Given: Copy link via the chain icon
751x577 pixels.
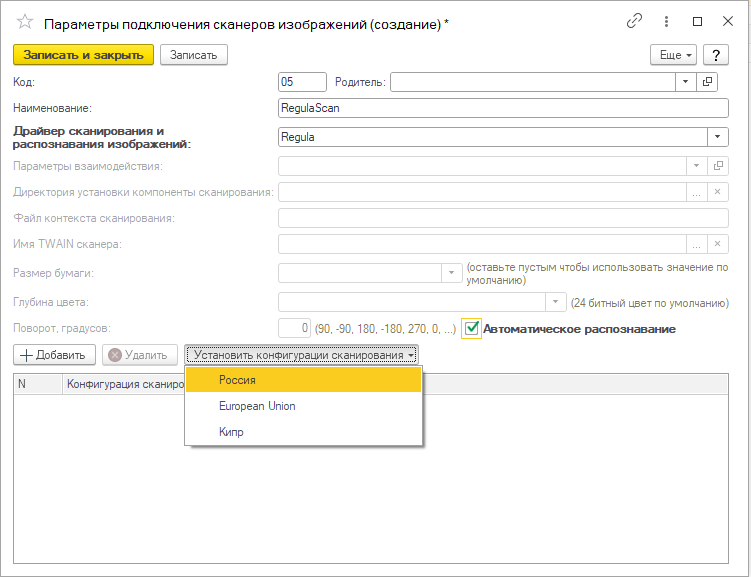Looking at the screenshot, I should [x=634, y=21].
